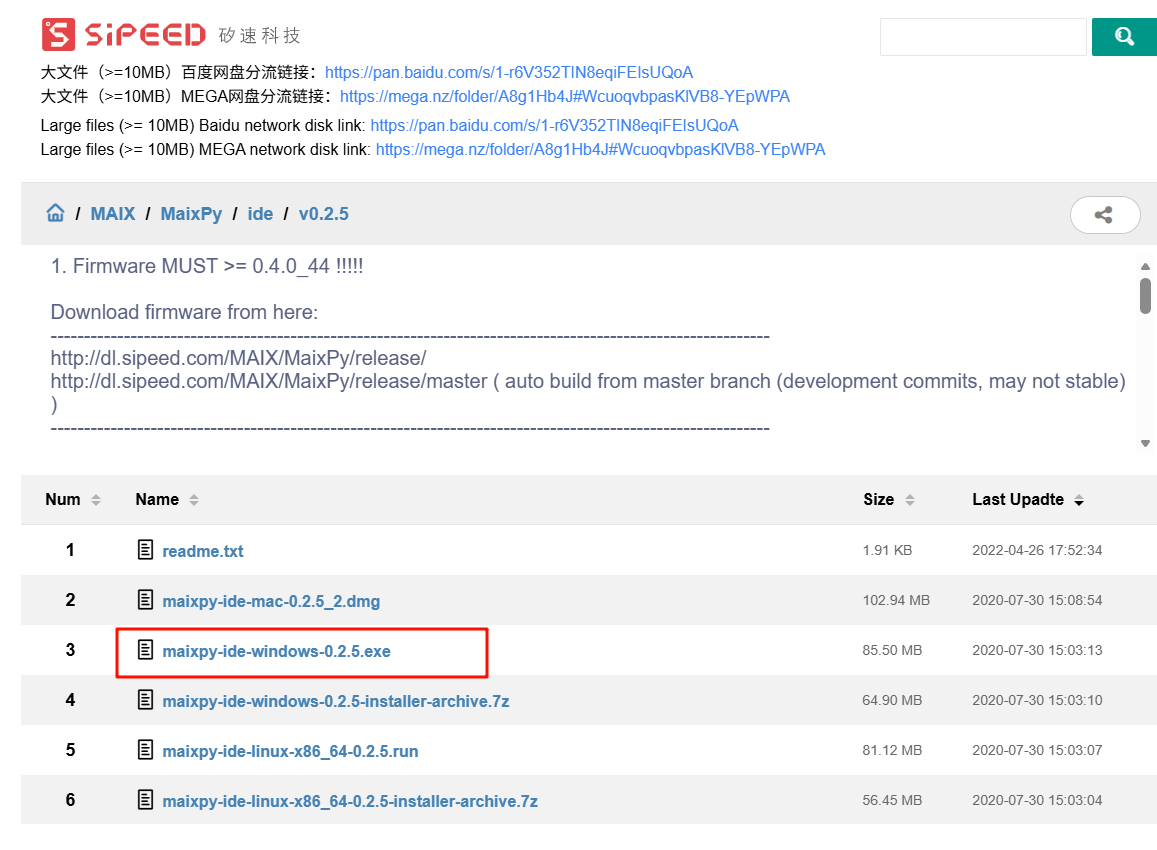This screenshot has height=850, width=1157.
Task: Download readme.txt file
Action: 203,551
